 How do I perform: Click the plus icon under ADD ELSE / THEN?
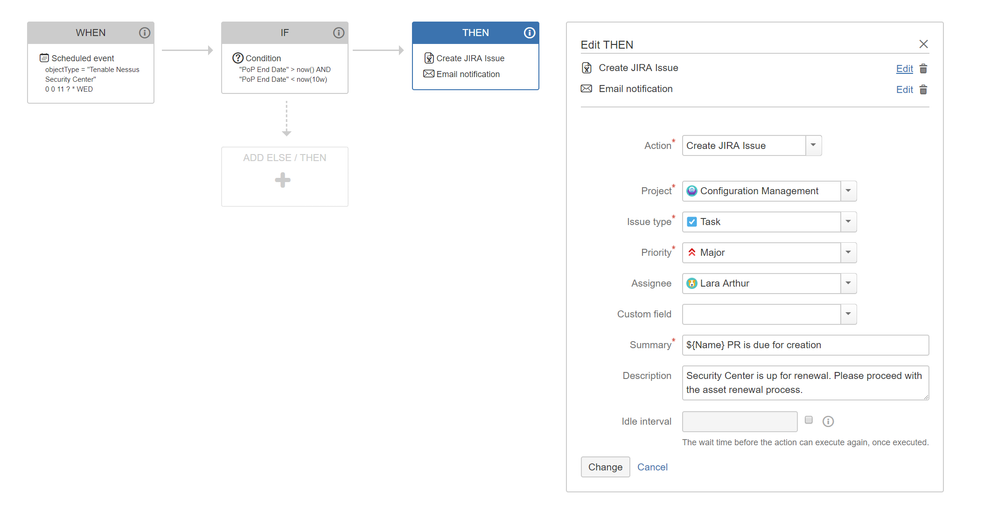click(x=283, y=180)
